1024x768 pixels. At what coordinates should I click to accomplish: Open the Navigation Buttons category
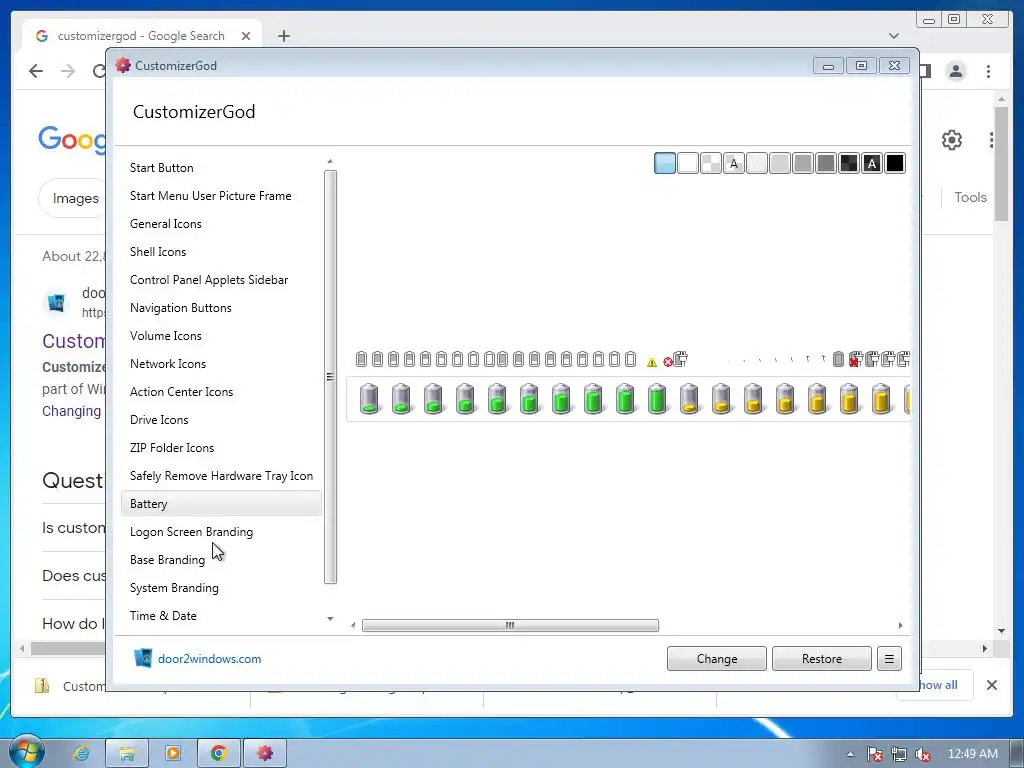tap(181, 308)
